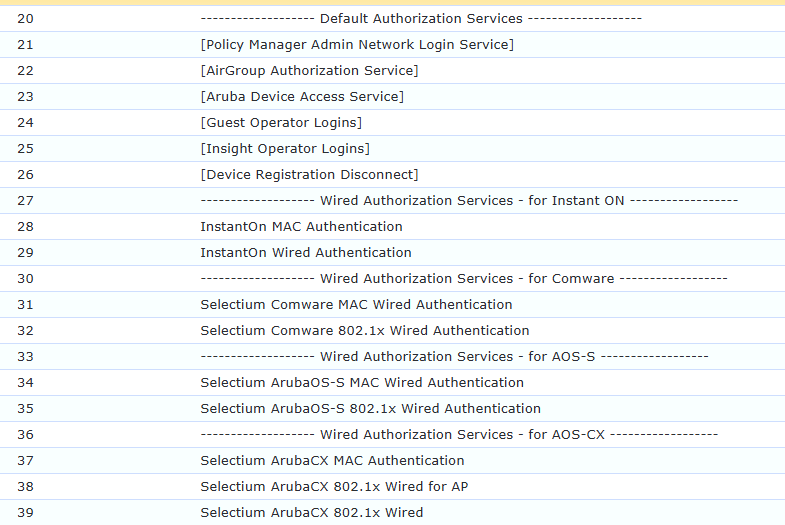Click order number 24
The width and height of the screenshot is (785, 525).
pyautogui.click(x=25, y=123)
